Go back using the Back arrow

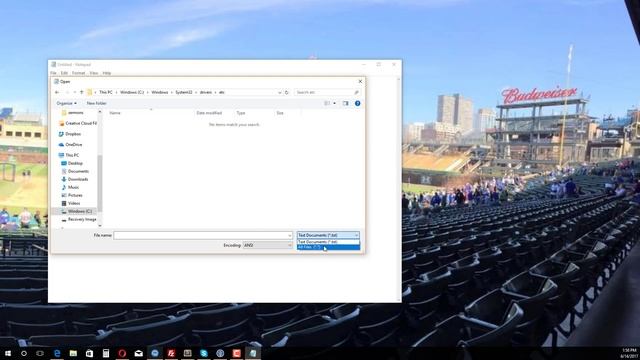[57, 93]
